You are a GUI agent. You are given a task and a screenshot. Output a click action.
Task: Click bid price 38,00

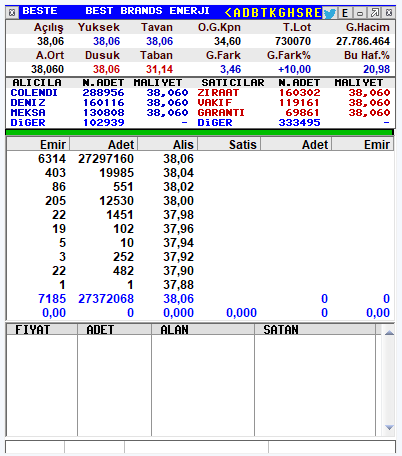pyautogui.click(x=178, y=201)
